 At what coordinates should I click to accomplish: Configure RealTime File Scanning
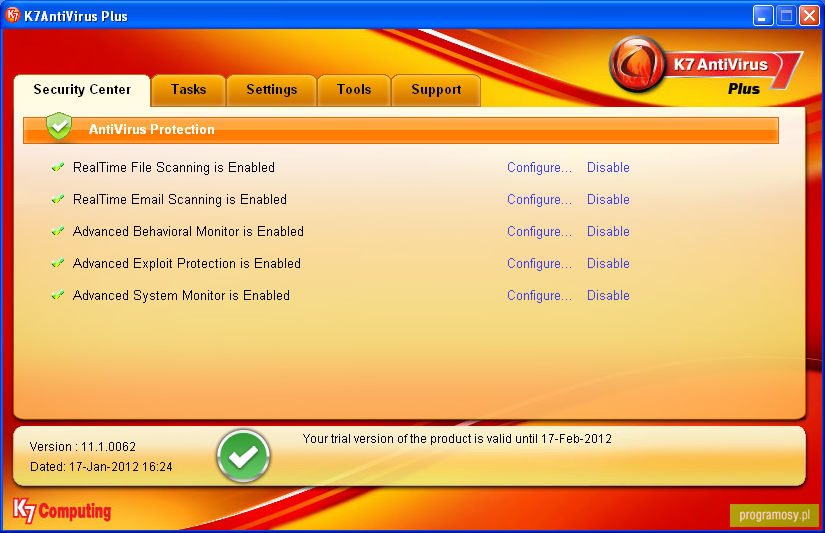(x=539, y=168)
